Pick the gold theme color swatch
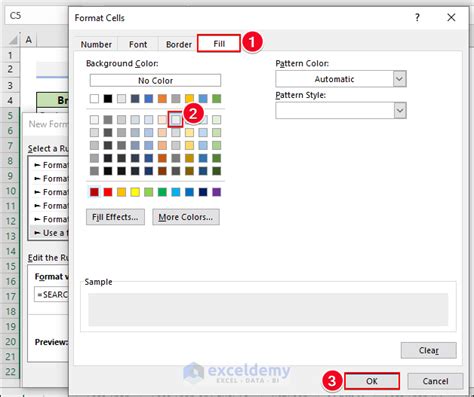 [189, 99]
